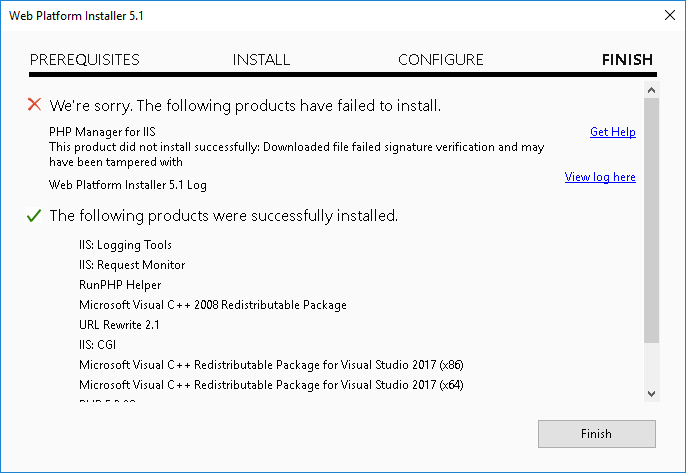Select the PHP Manager for IIS entry
The height and width of the screenshot is (473, 686).
click(102, 132)
